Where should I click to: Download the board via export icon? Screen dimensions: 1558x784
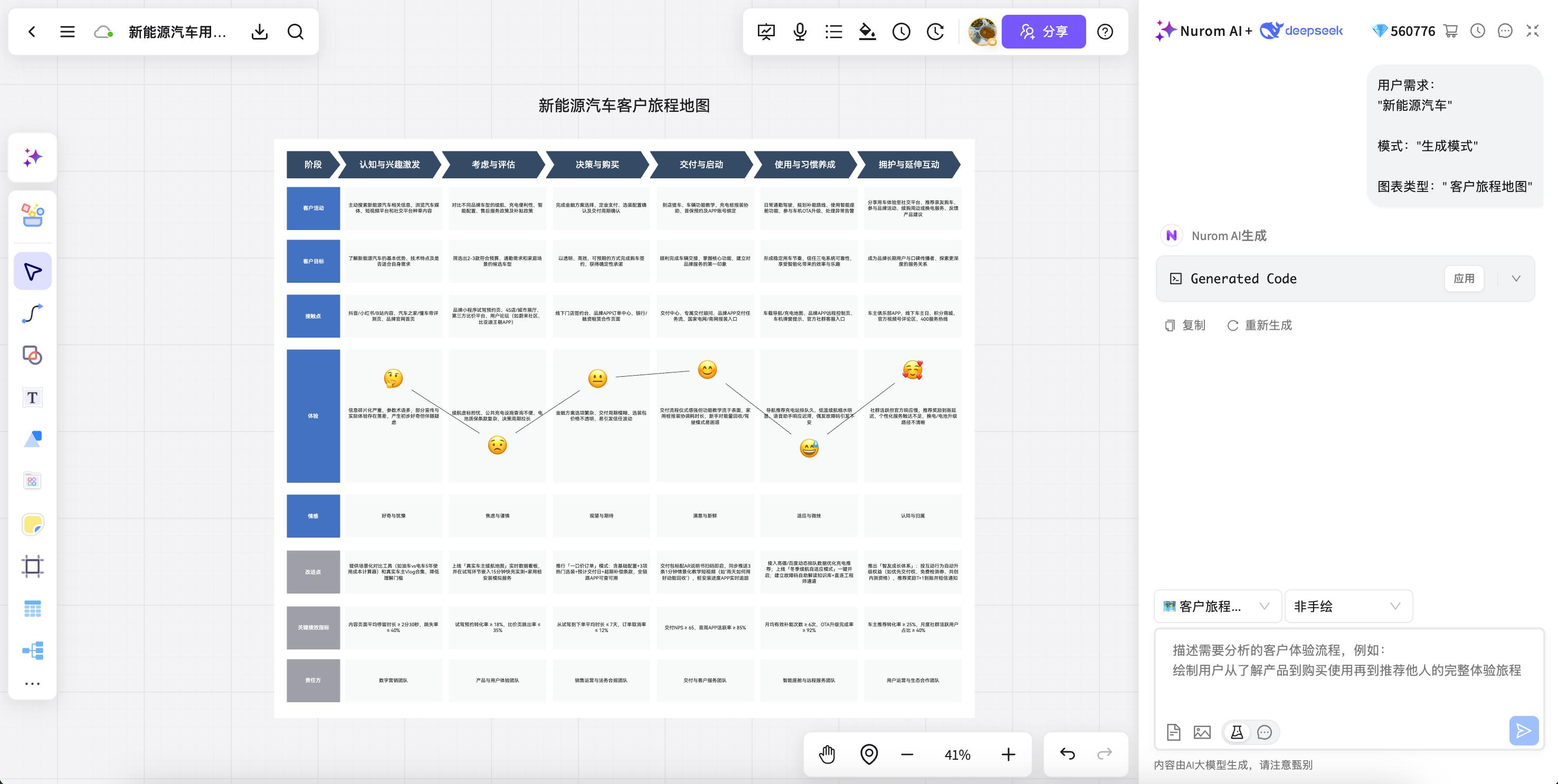pos(260,32)
